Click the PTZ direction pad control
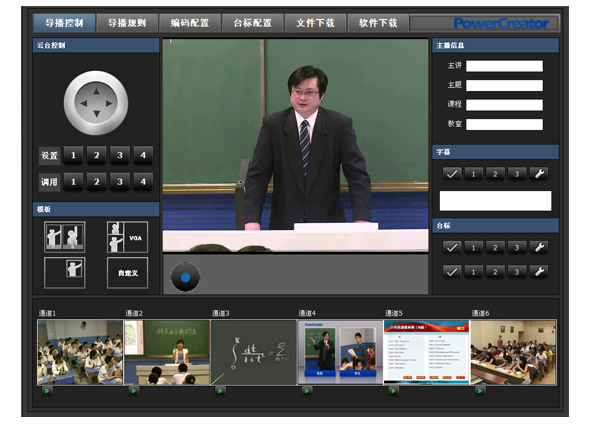The image size is (601, 429). pyautogui.click(x=96, y=101)
